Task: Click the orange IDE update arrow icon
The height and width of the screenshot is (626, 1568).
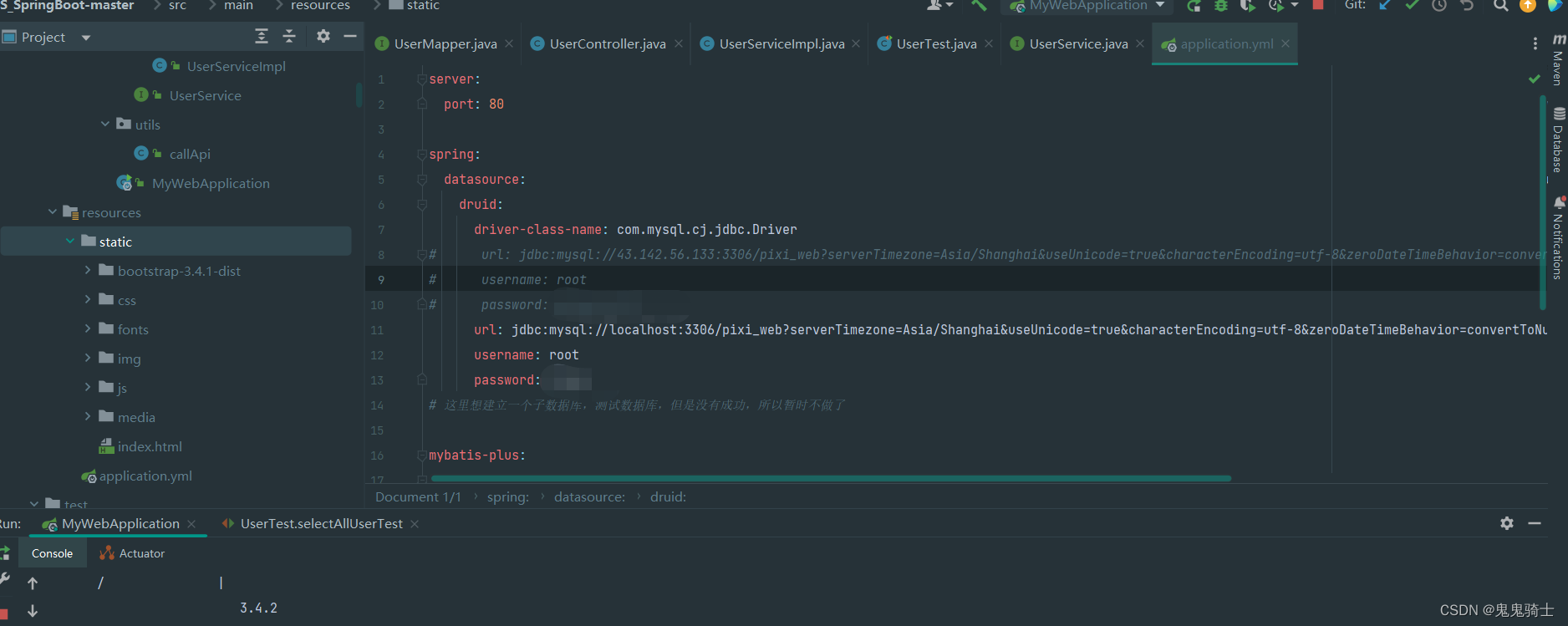Action: click(x=1528, y=5)
